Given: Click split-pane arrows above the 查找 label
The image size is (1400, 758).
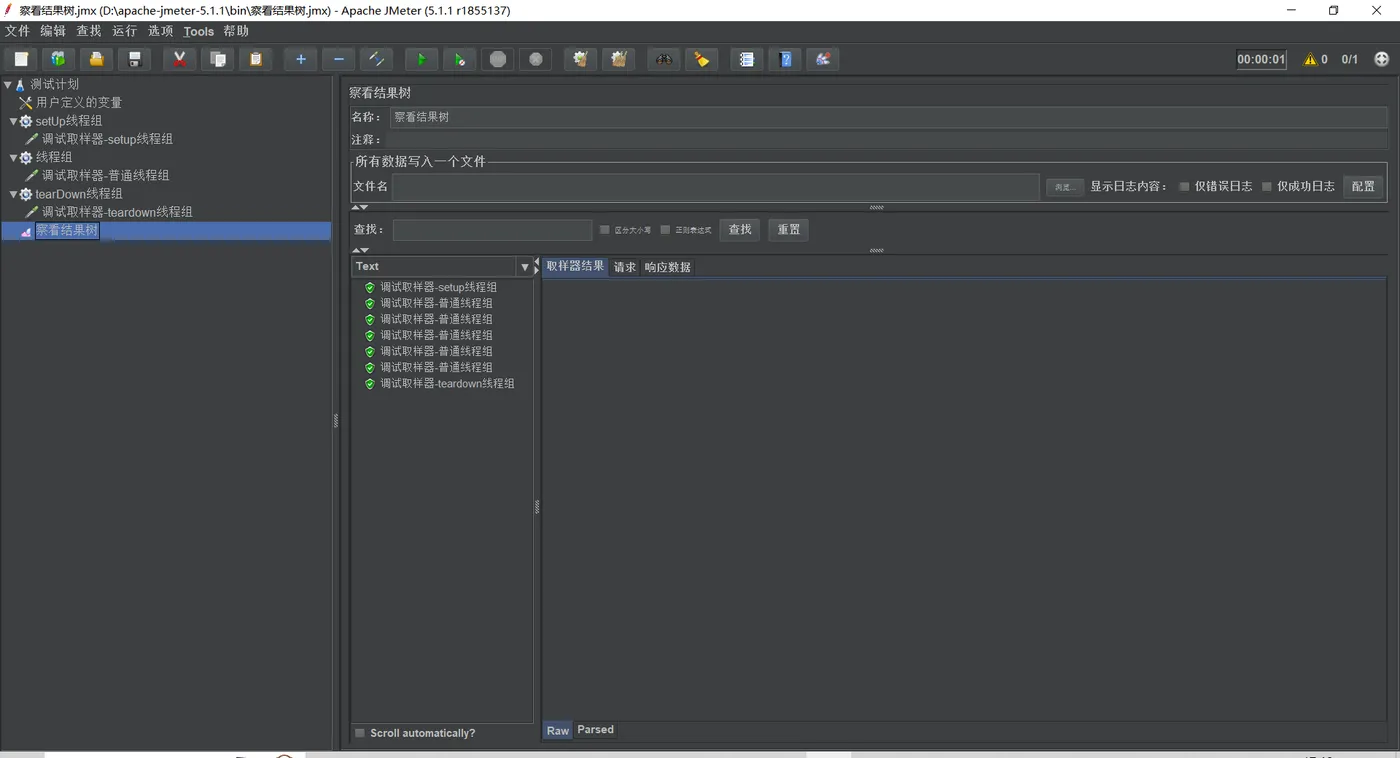Looking at the screenshot, I should click(360, 208).
